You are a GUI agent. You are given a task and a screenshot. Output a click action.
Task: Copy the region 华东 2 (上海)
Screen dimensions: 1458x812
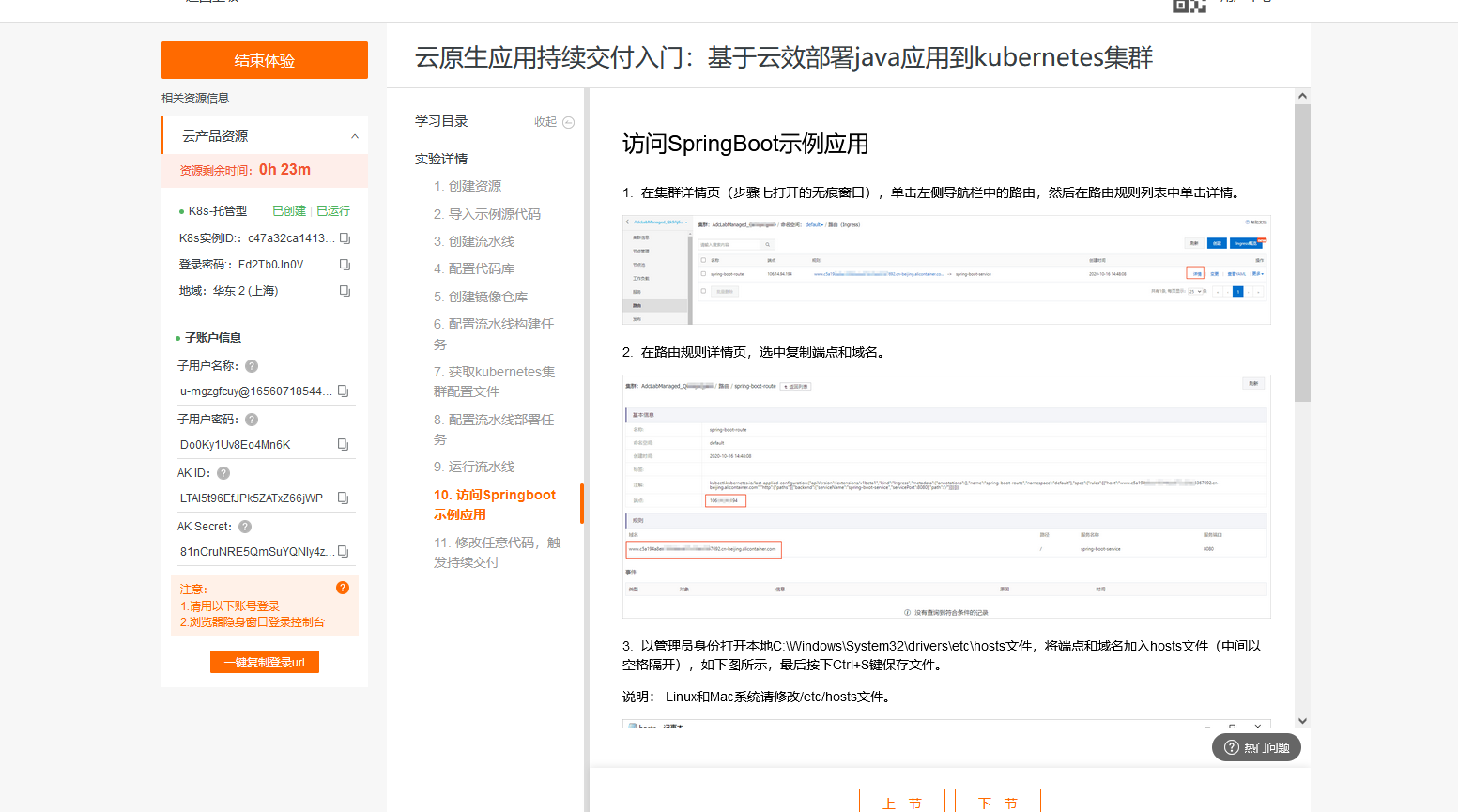click(x=345, y=291)
